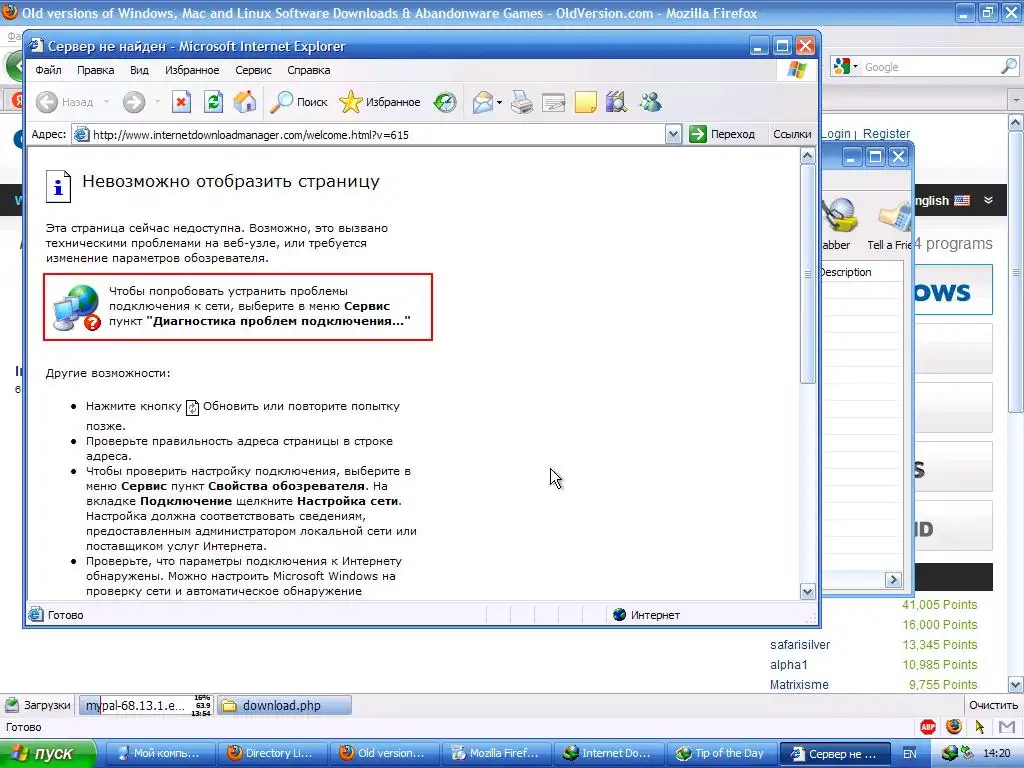Click the yellow arrow icon in the Firefox status bar
This screenshot has height=768, width=1024.
(979, 727)
